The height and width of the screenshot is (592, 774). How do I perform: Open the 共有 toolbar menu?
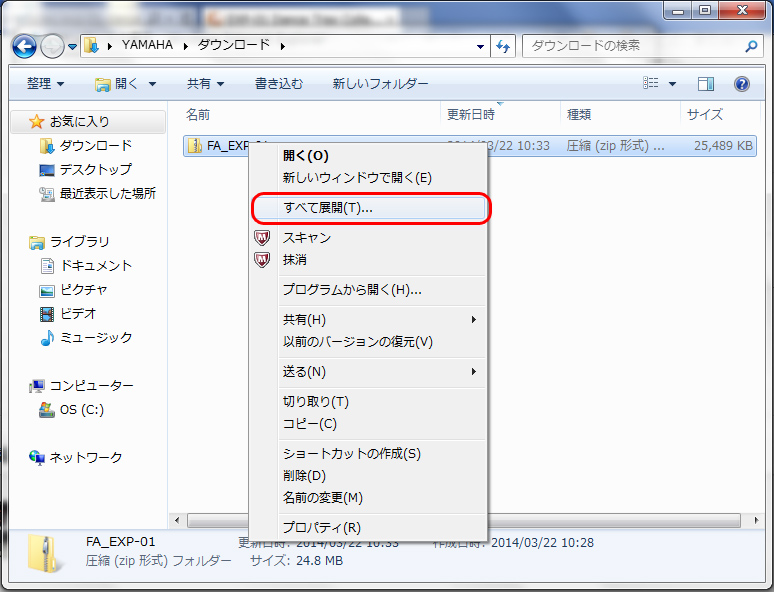tap(205, 83)
